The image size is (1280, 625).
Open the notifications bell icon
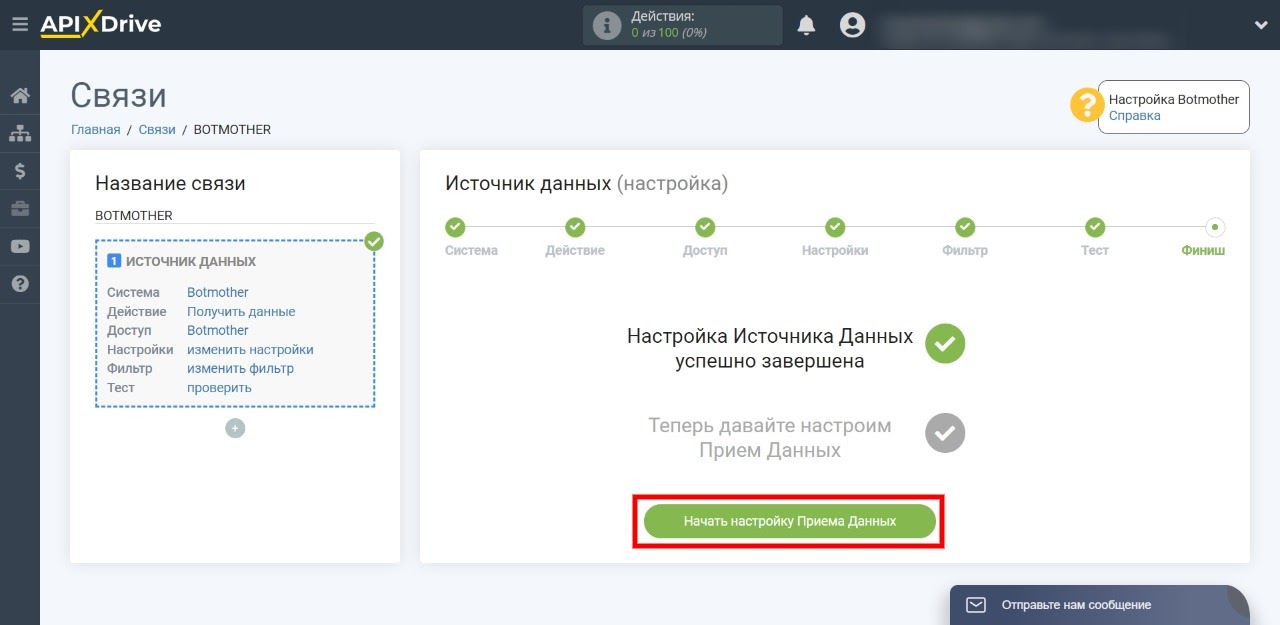coord(806,25)
